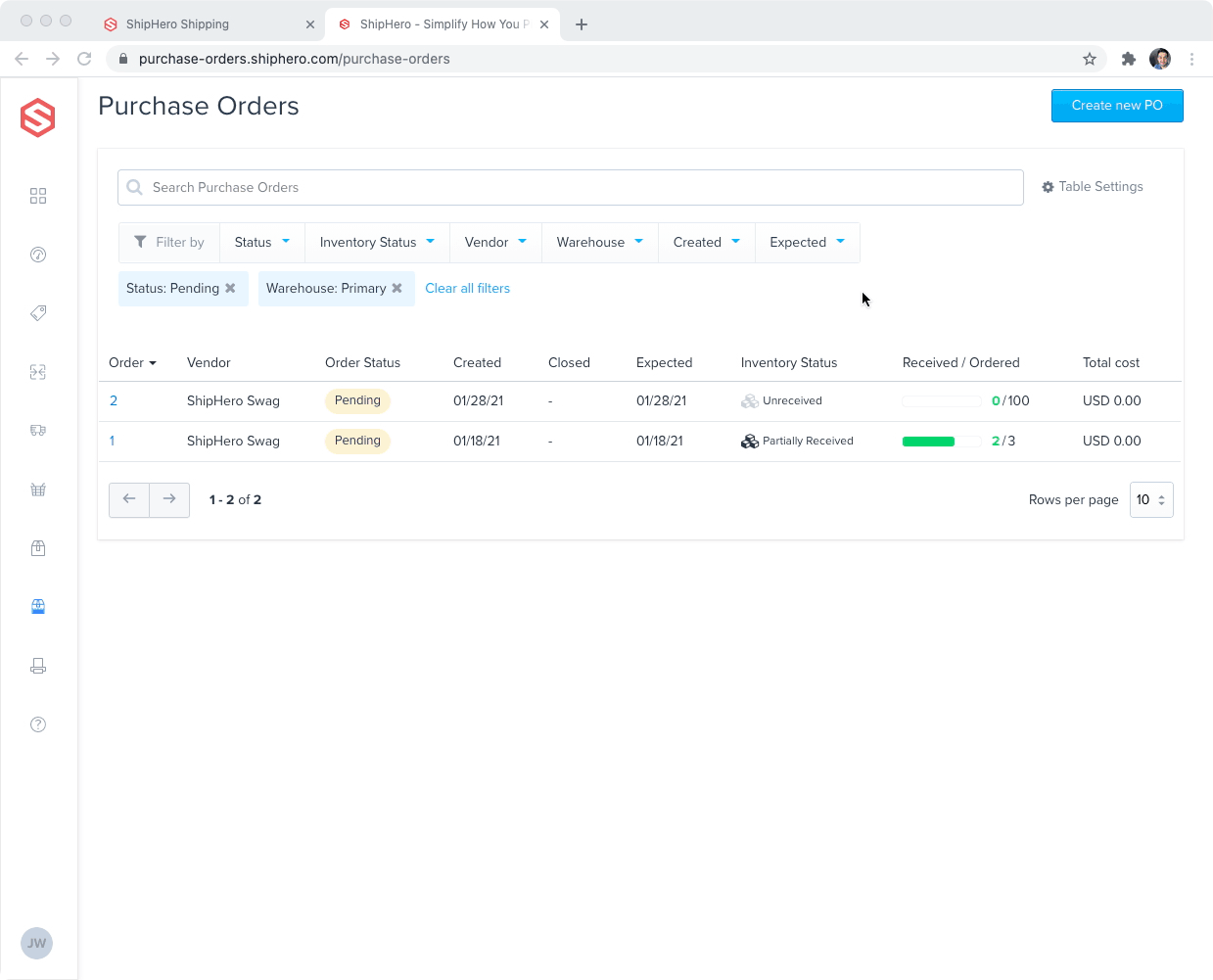Open a new browser tab

pyautogui.click(x=582, y=24)
